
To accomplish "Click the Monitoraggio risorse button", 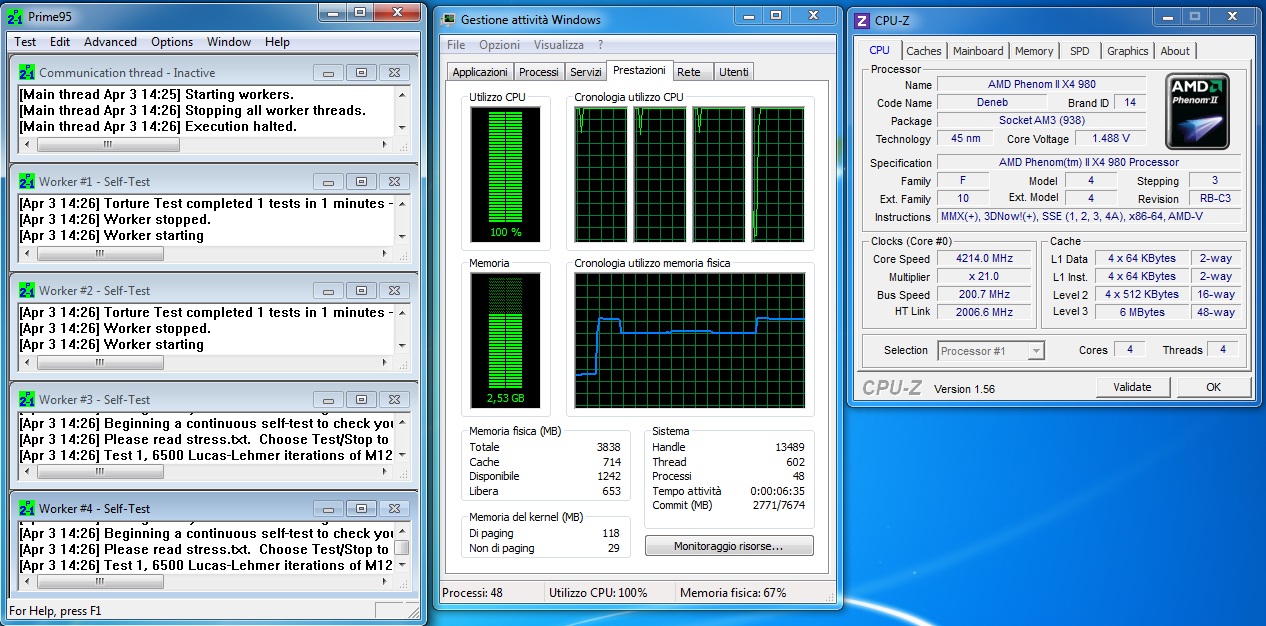I will (729, 546).
